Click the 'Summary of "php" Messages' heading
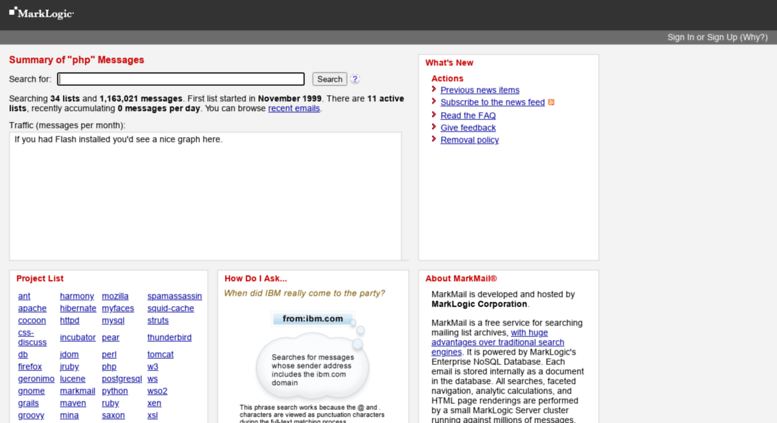 click(x=76, y=59)
